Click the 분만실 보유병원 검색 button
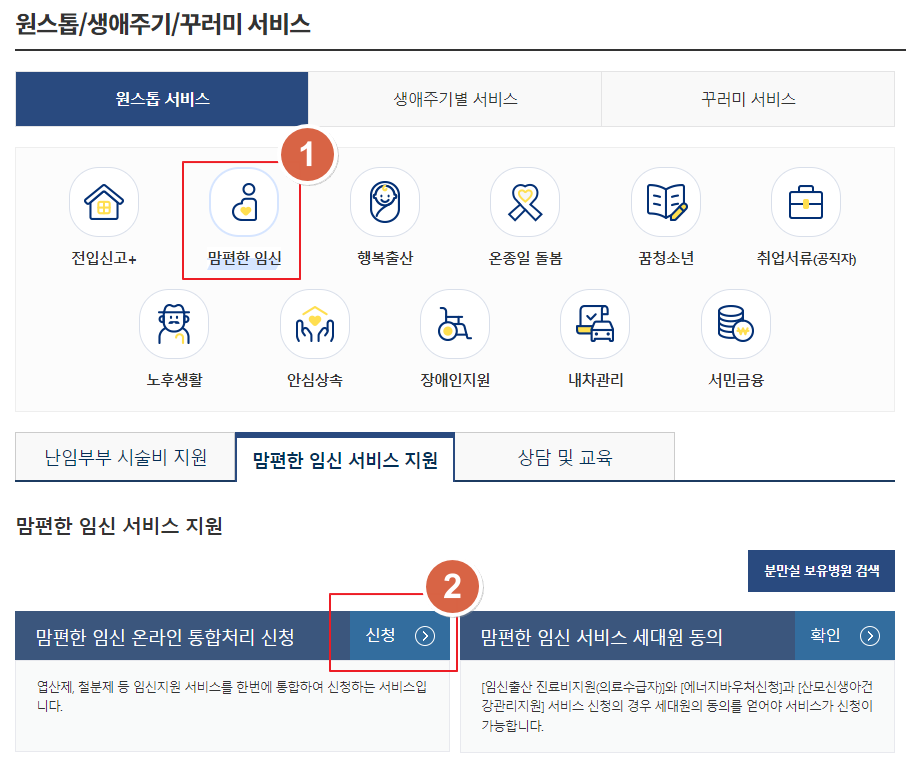This screenshot has width=906, height=767. click(x=821, y=571)
